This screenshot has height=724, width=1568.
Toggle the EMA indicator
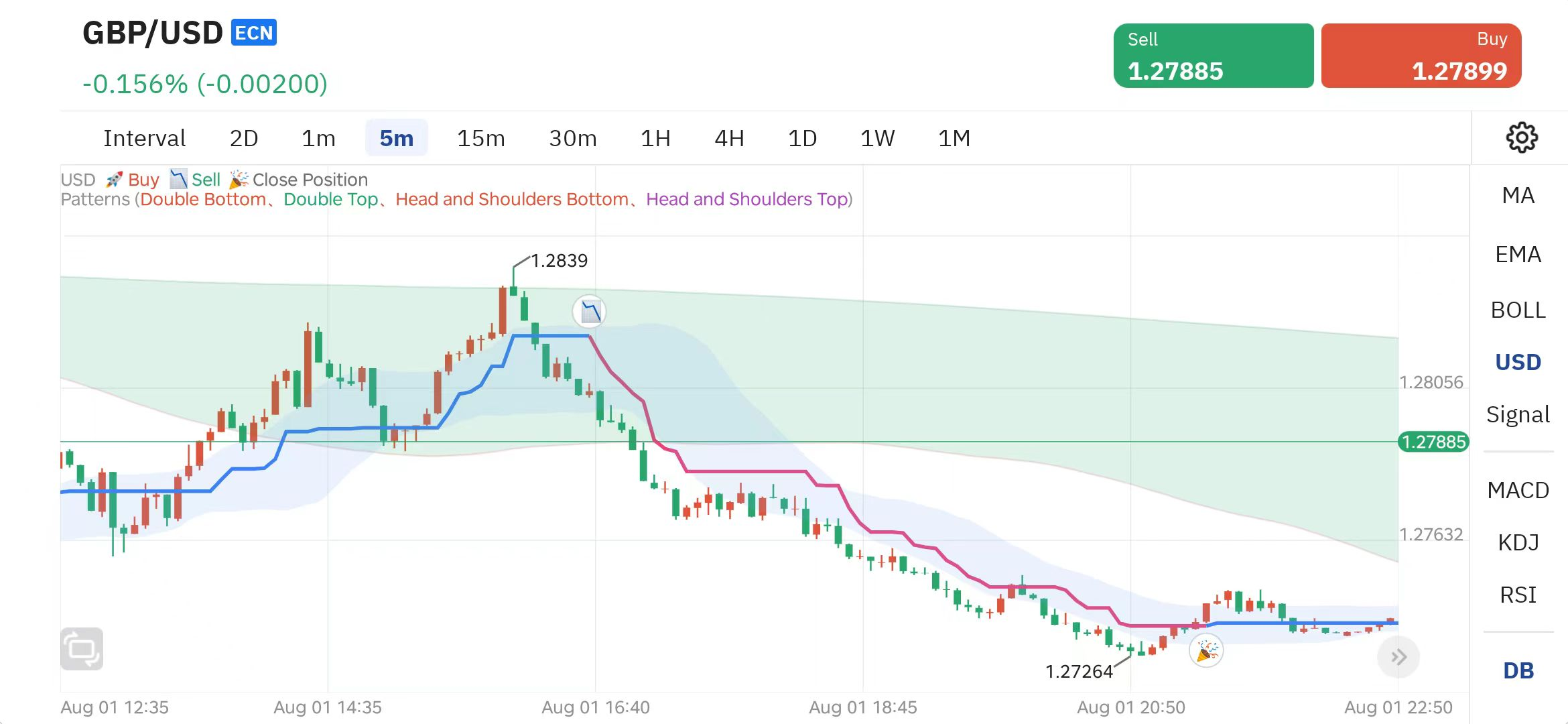[1518, 255]
